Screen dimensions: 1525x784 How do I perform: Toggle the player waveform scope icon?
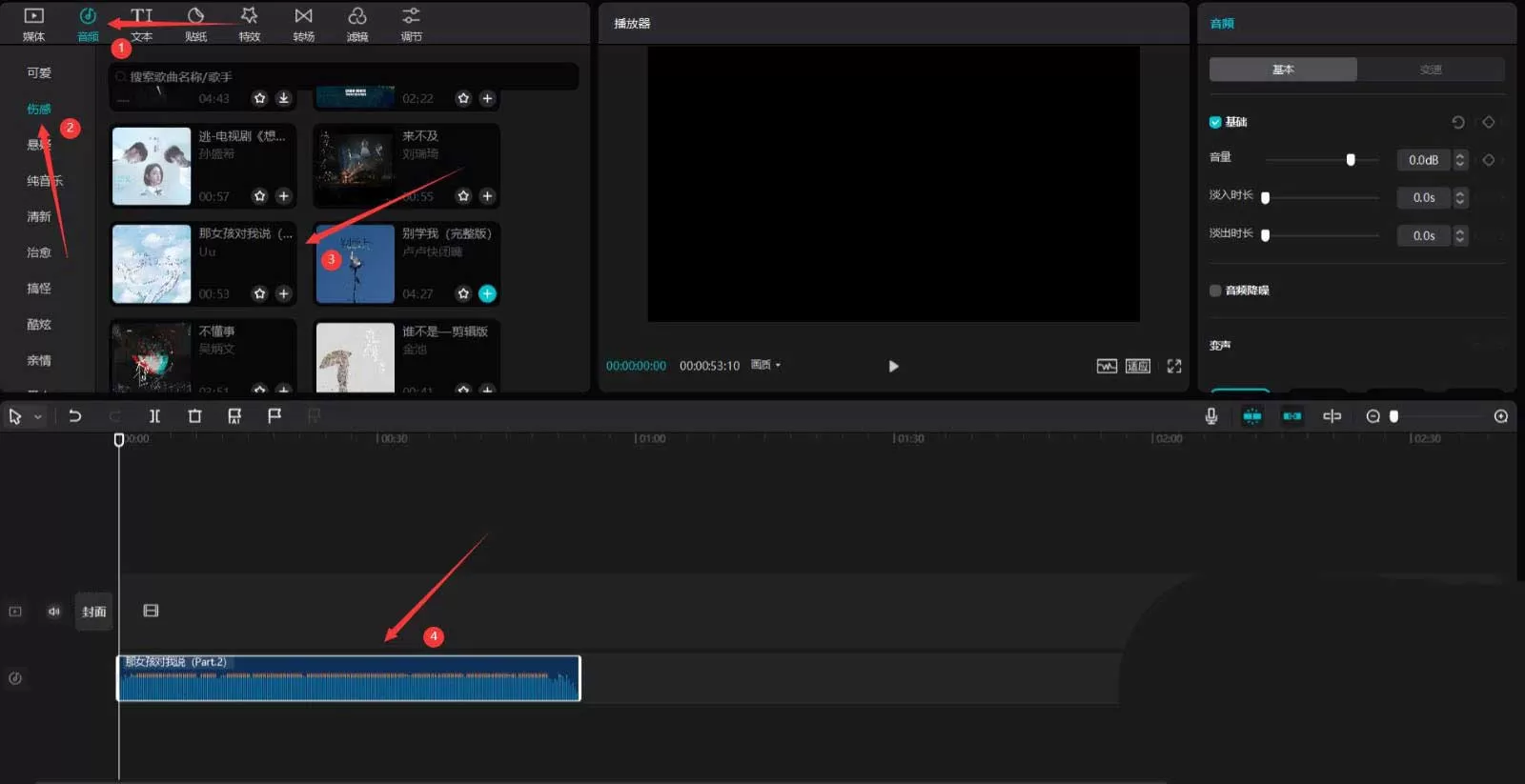click(1107, 366)
